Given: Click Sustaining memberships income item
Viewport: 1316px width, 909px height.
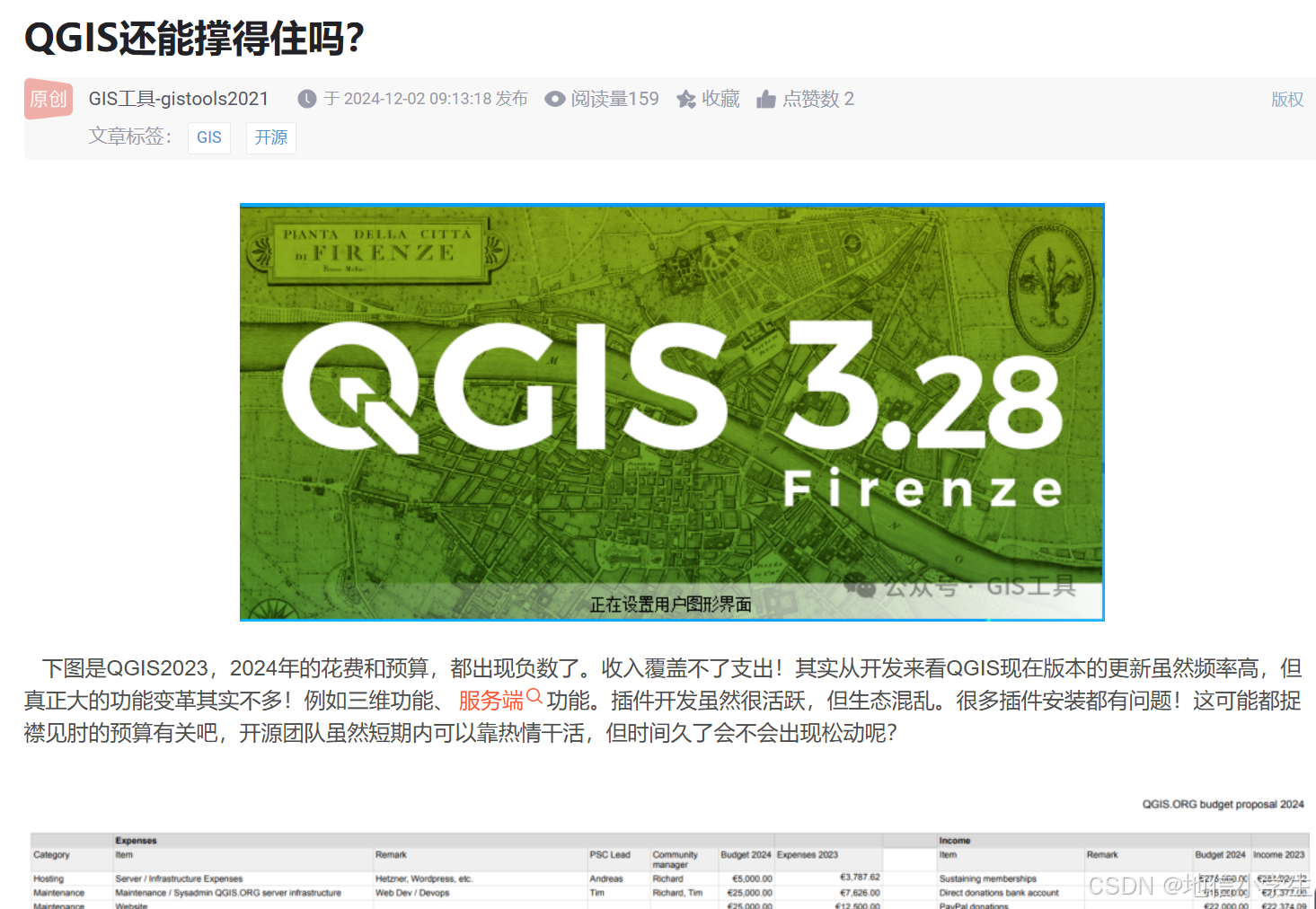Looking at the screenshot, I should (x=988, y=878).
